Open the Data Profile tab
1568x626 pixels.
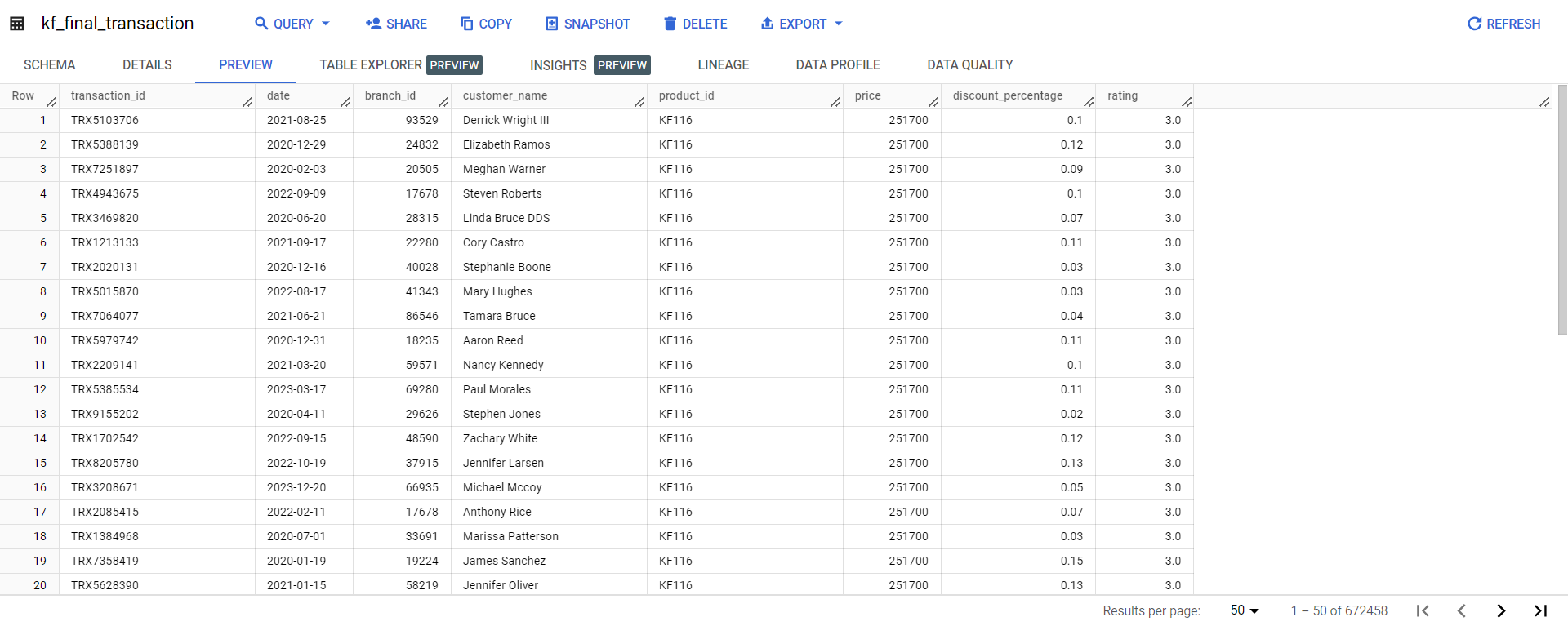[838, 64]
